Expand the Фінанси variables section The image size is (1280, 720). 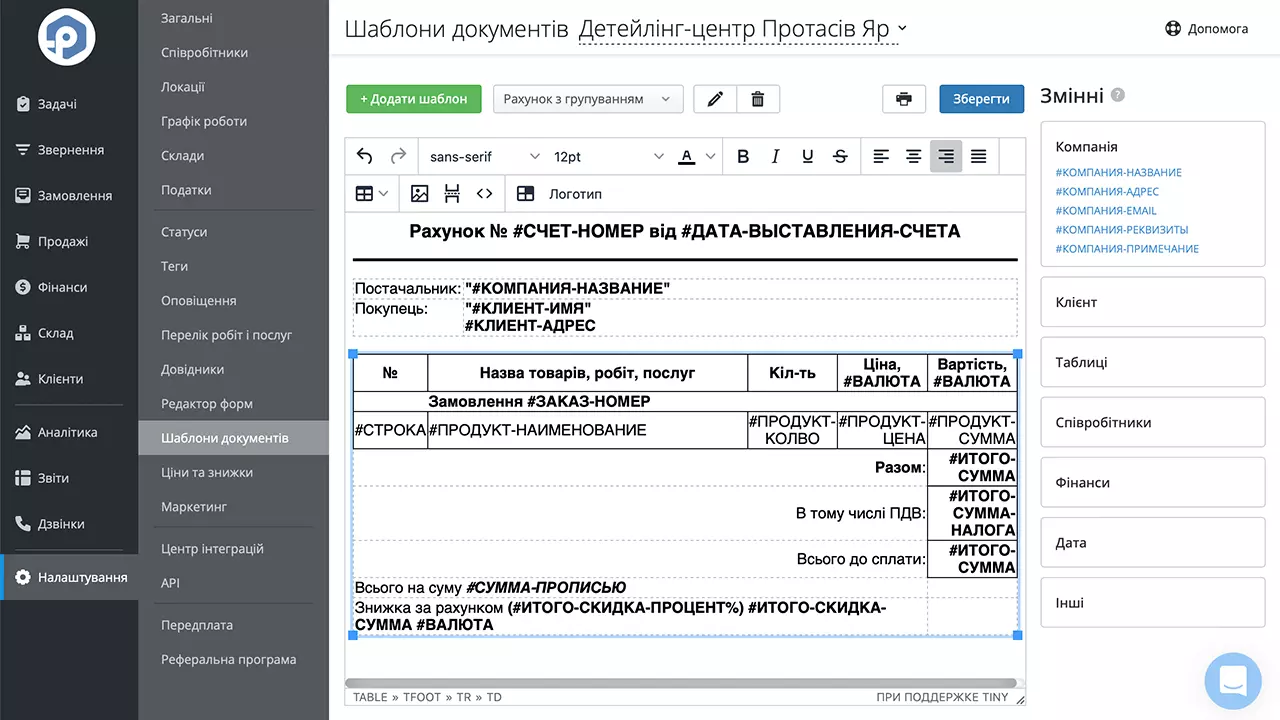[1153, 482]
